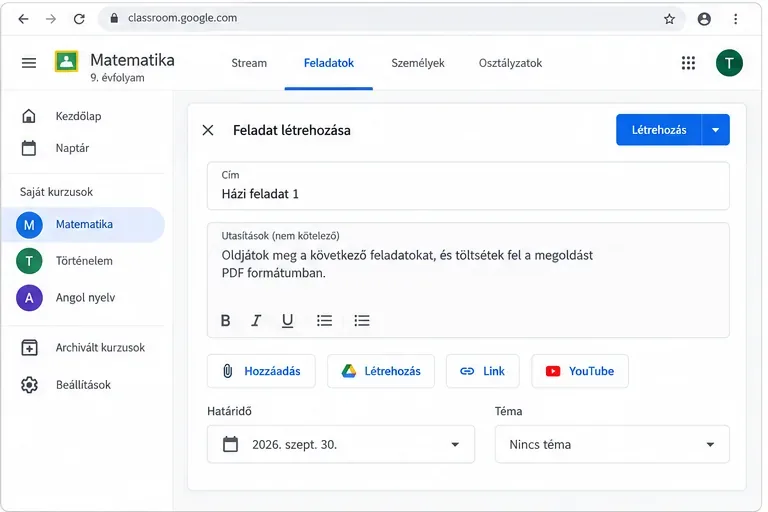Toggle the first list formatting icon
Screen dimensions: 768x512
[324, 320]
